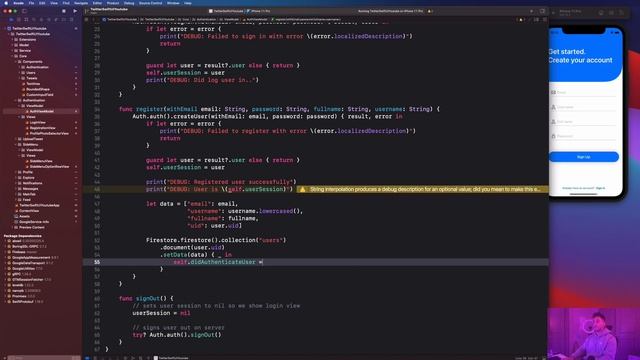
Task: Click Simulator screenshot icon
Action: pyautogui.click(x=611, y=13)
